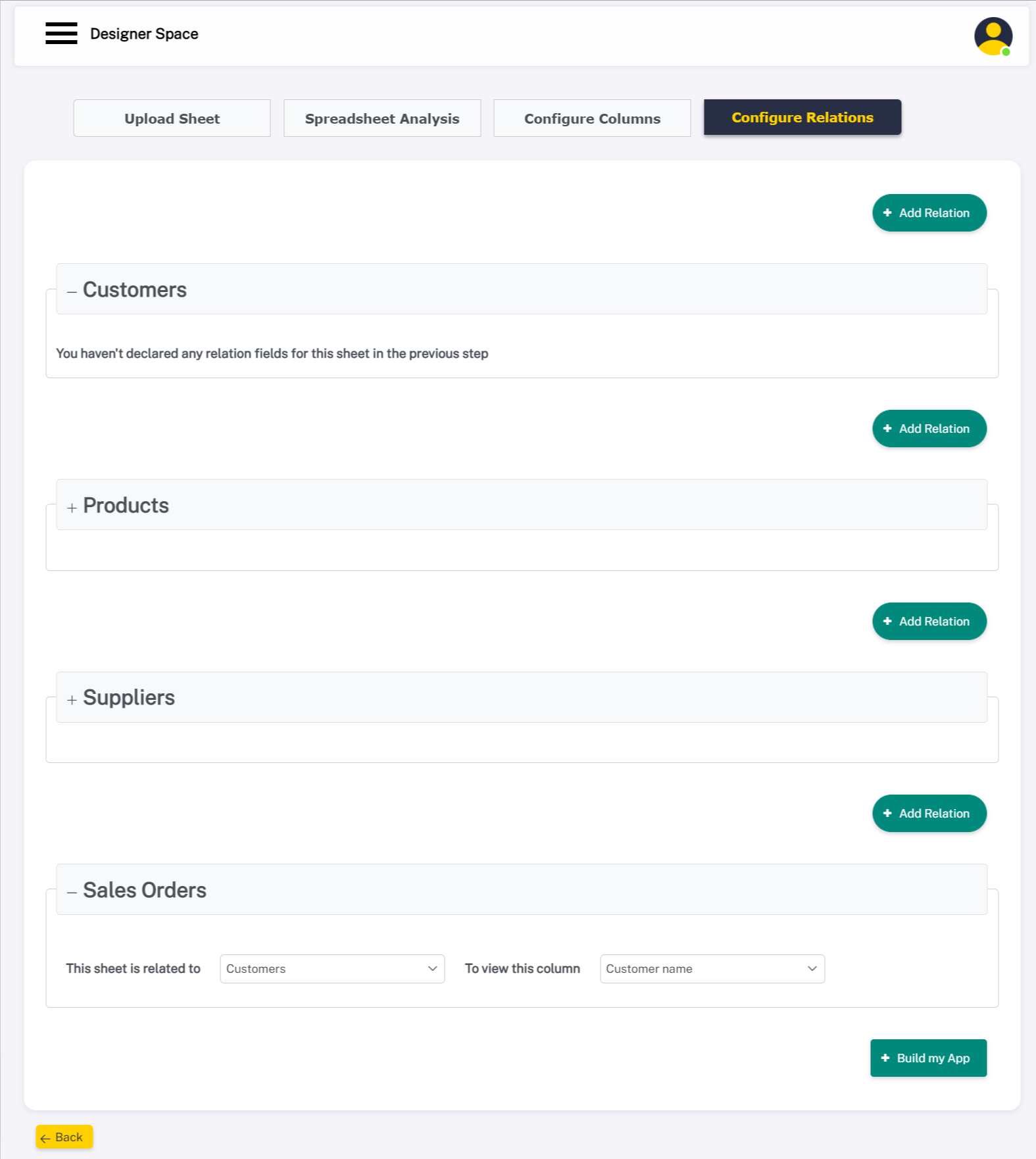Expand the Suppliers section plus icon
The width and height of the screenshot is (1036, 1159).
click(72, 700)
